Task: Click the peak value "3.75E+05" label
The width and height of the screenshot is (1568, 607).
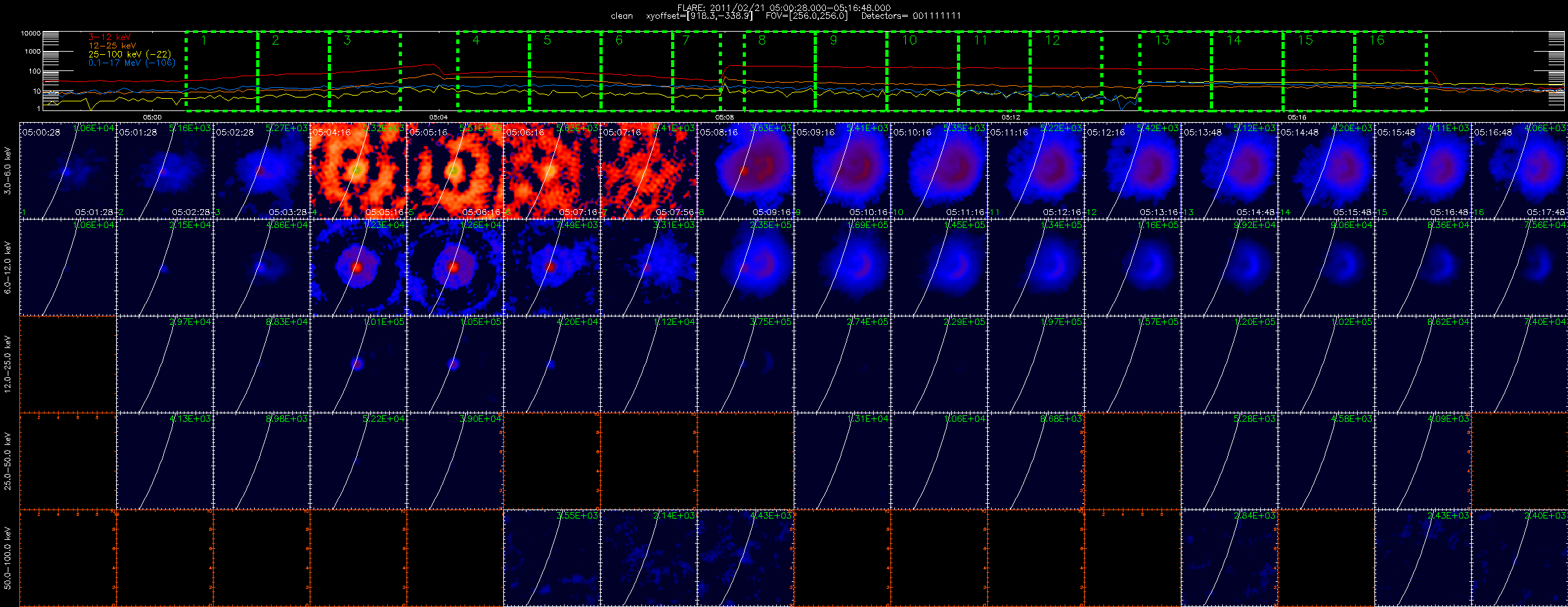Action: [770, 322]
